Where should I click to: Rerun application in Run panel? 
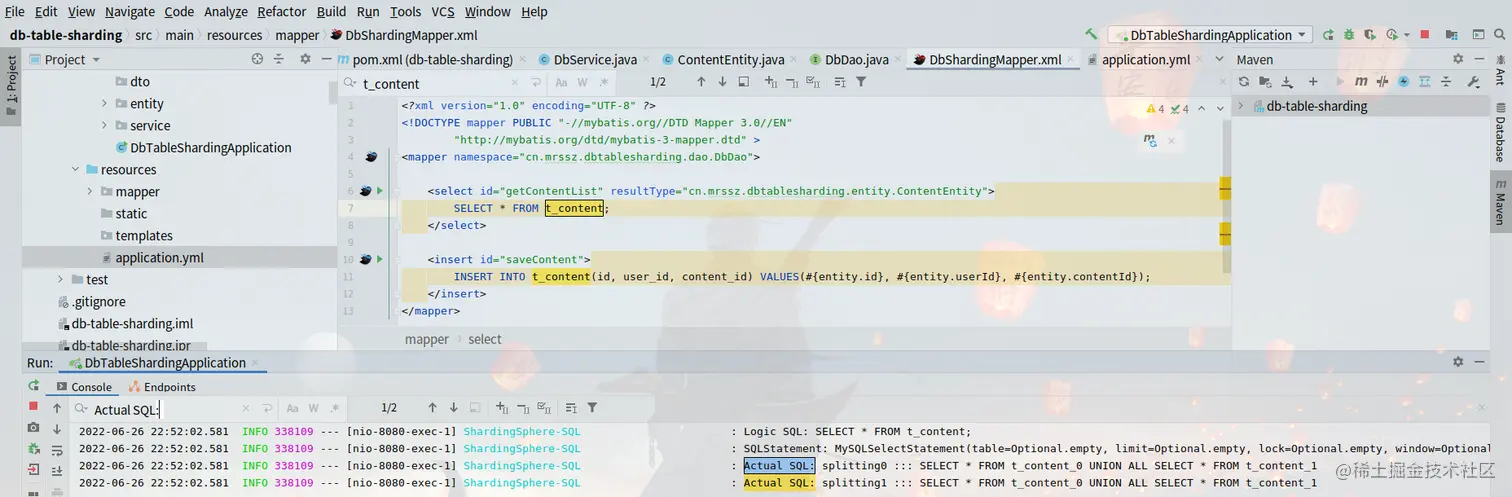33,385
